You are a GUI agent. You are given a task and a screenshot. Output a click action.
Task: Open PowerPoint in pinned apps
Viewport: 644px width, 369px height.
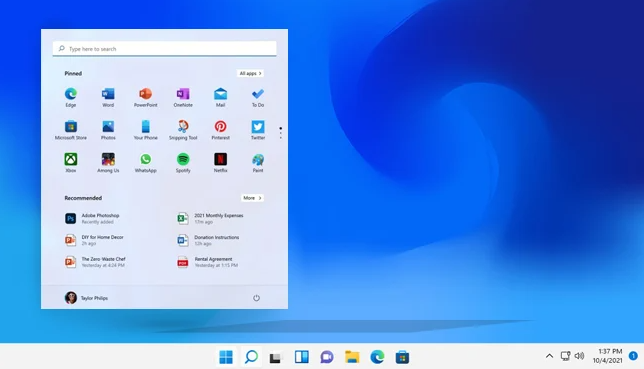tap(145, 97)
